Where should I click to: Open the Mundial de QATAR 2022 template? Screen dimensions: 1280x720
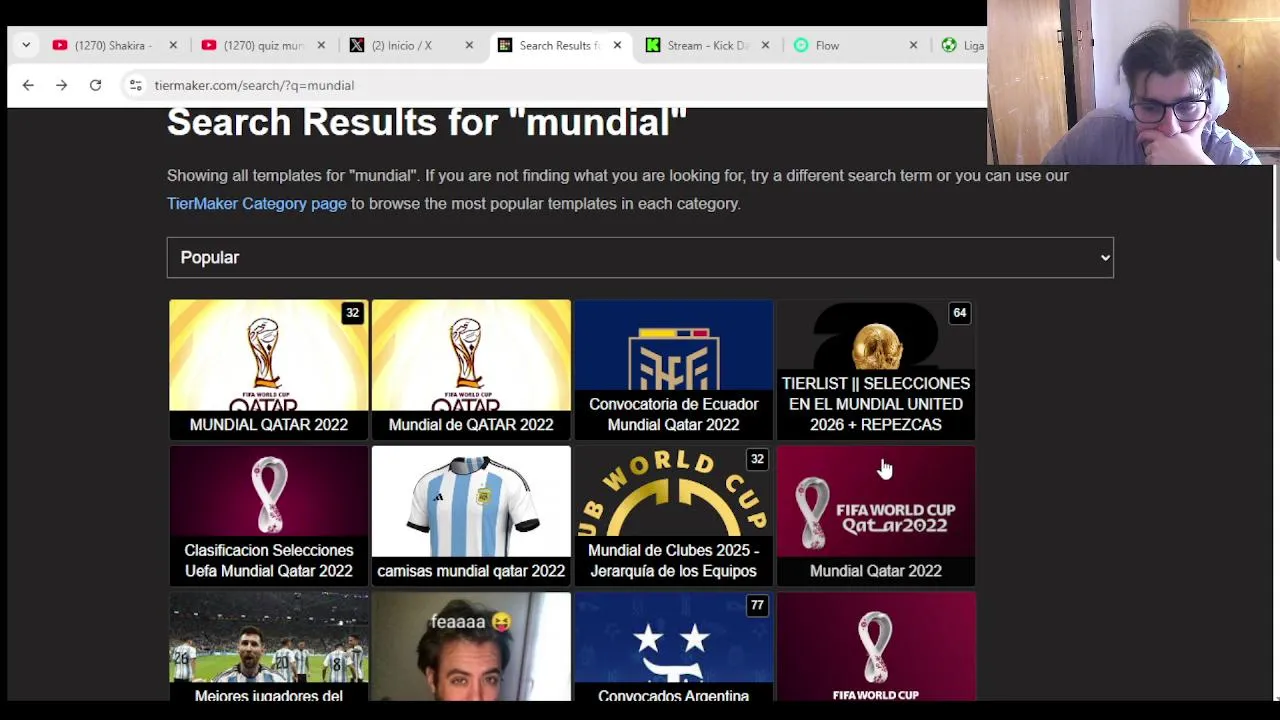(x=471, y=369)
